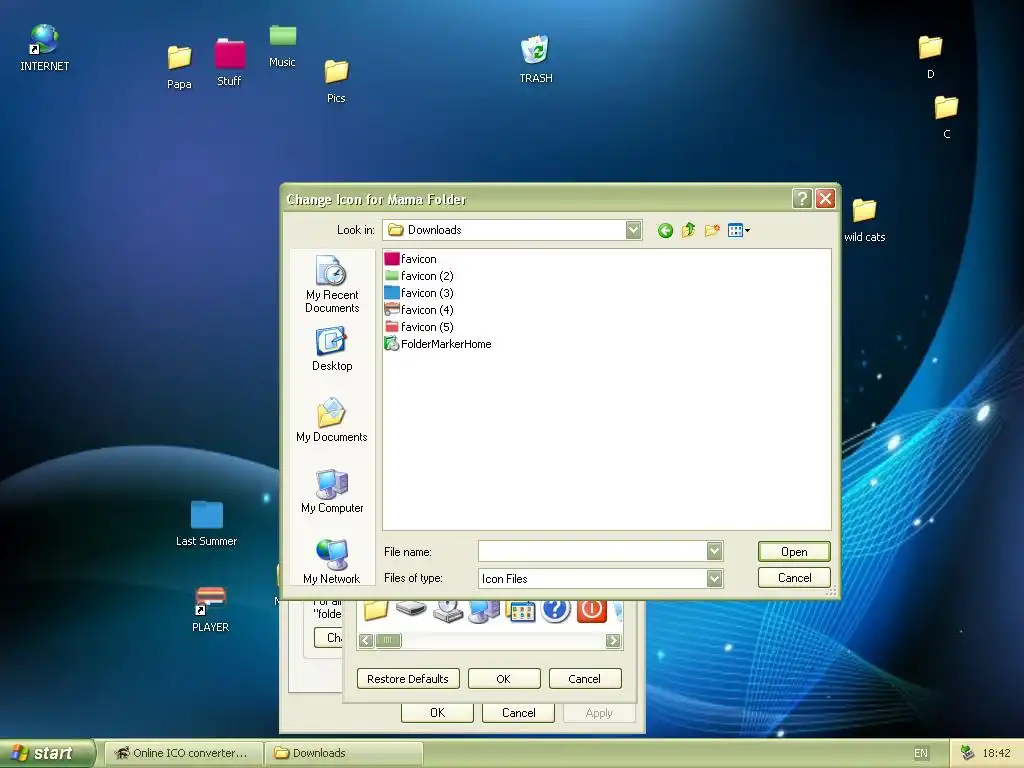1024x768 pixels.
Task: Select the favicon (2) file
Action: (419, 276)
